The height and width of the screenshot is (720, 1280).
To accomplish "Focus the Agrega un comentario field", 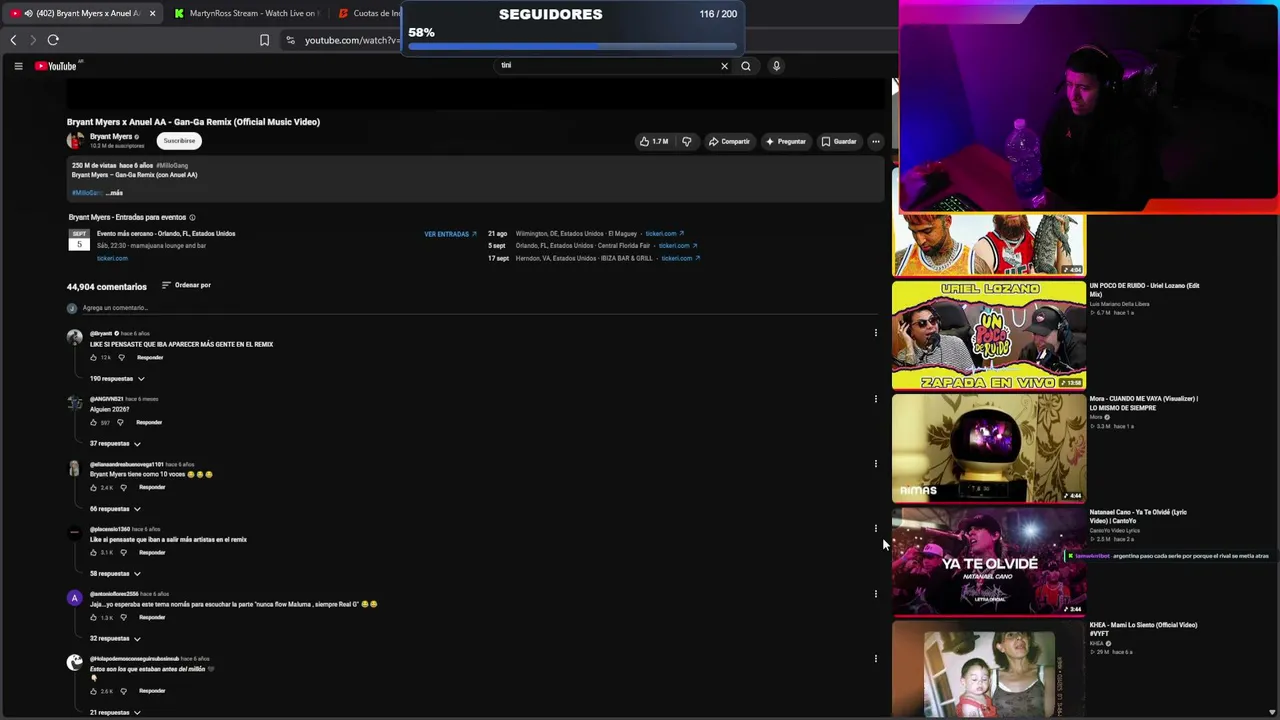I will (x=480, y=308).
